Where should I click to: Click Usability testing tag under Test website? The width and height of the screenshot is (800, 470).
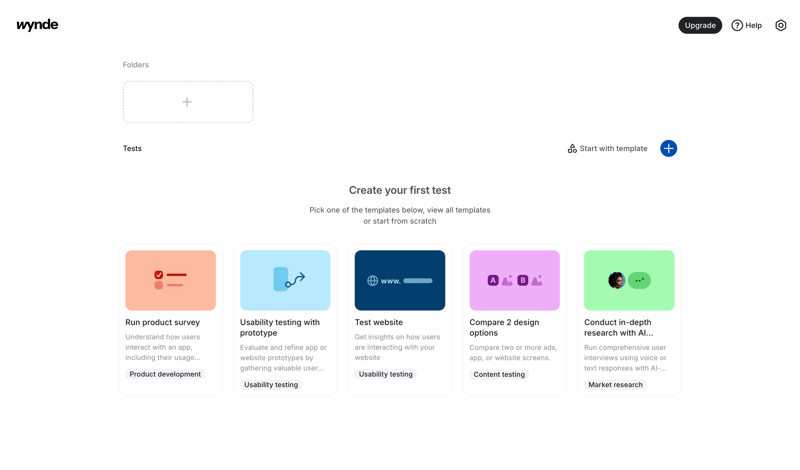[386, 374]
